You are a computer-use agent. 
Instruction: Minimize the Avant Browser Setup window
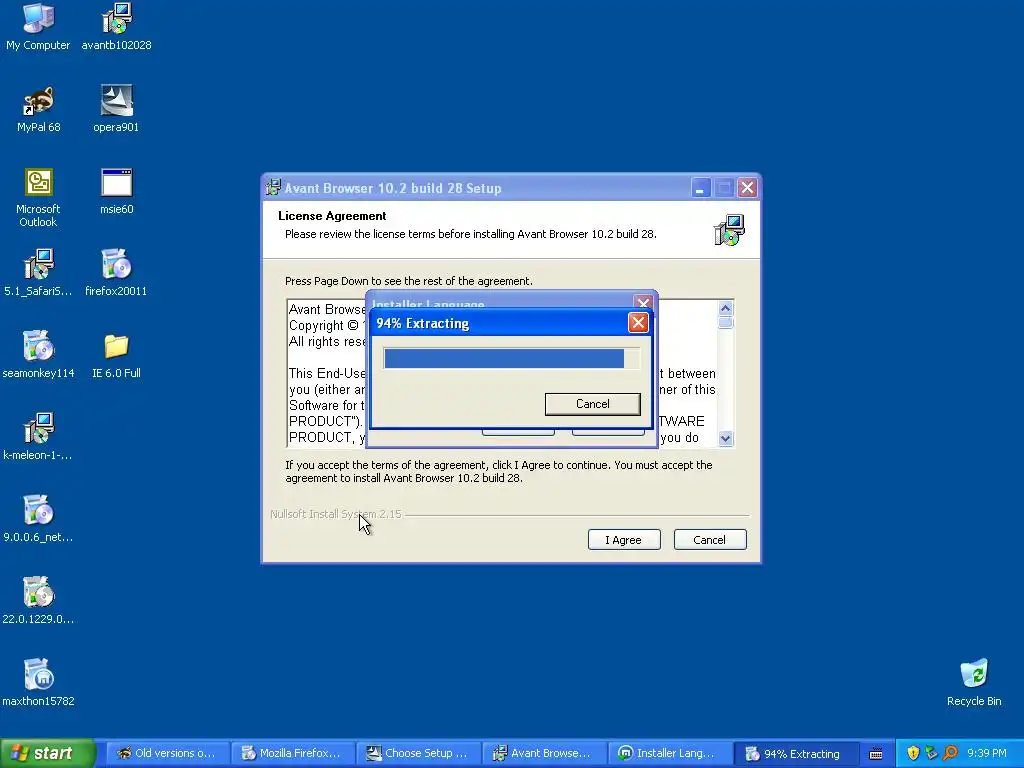click(x=701, y=188)
